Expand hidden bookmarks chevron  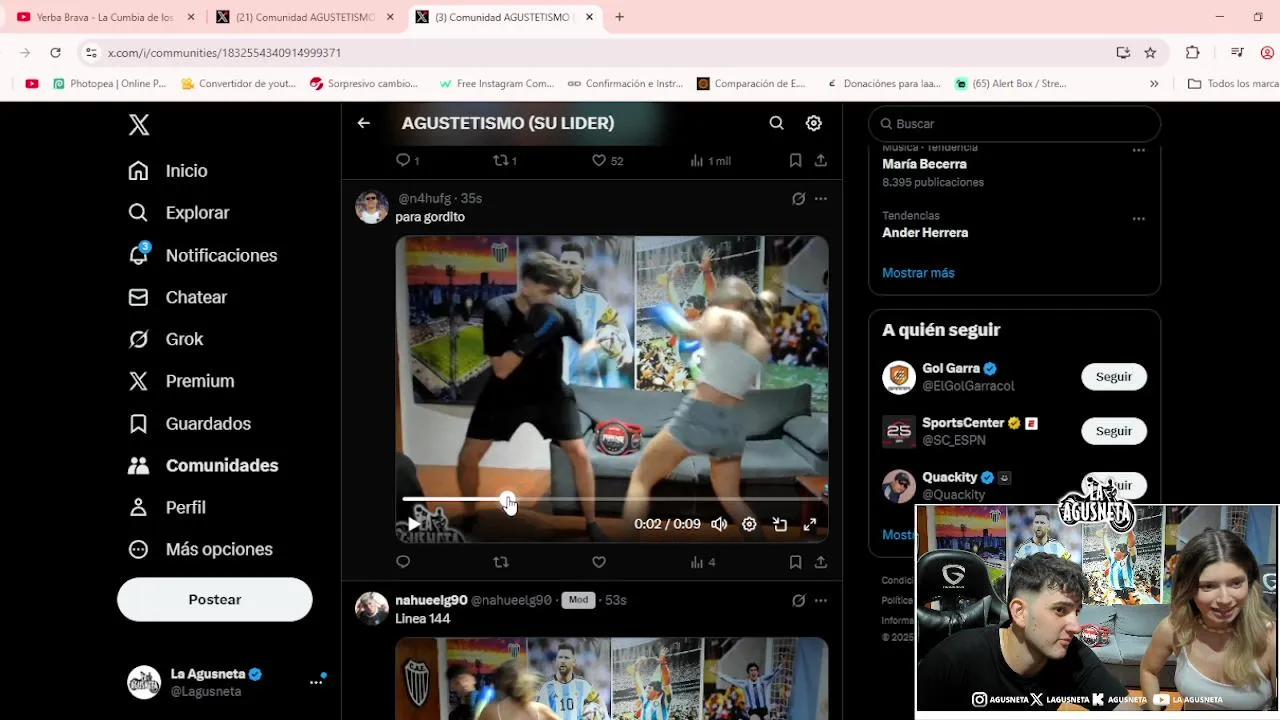point(1154,84)
